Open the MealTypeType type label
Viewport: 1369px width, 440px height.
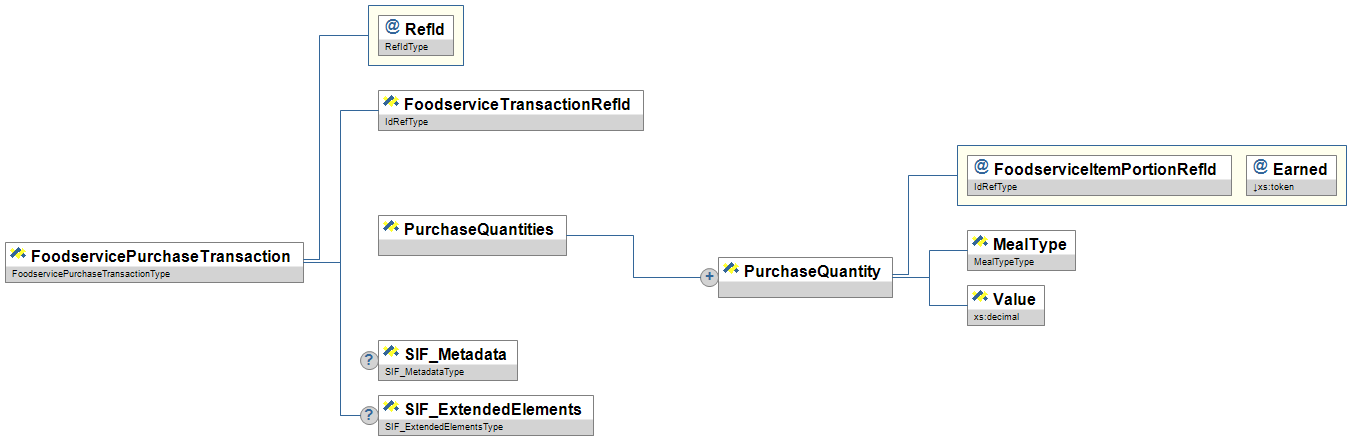[x=1003, y=262]
